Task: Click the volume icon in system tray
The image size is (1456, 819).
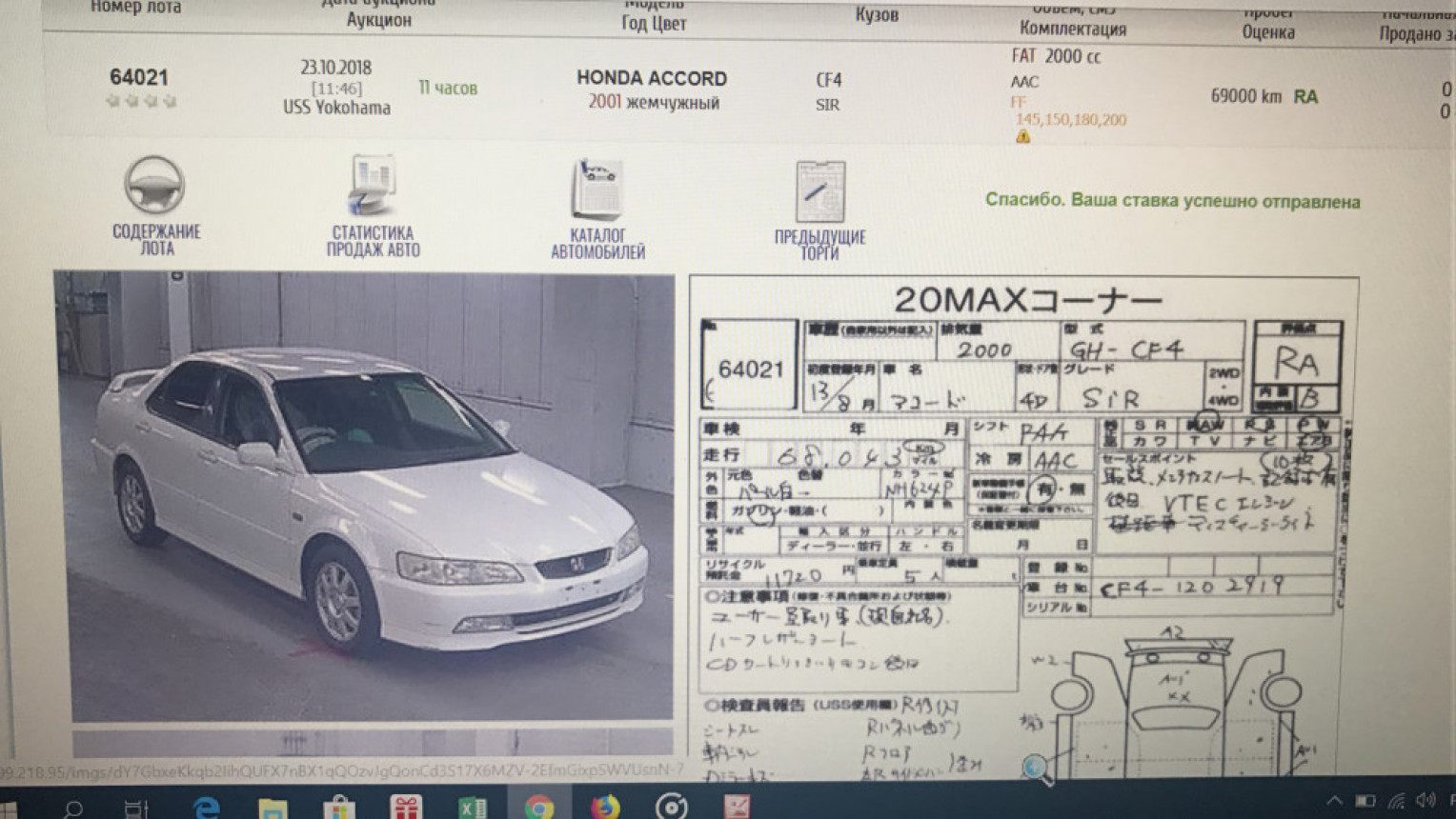Action: pyautogui.click(x=1426, y=802)
